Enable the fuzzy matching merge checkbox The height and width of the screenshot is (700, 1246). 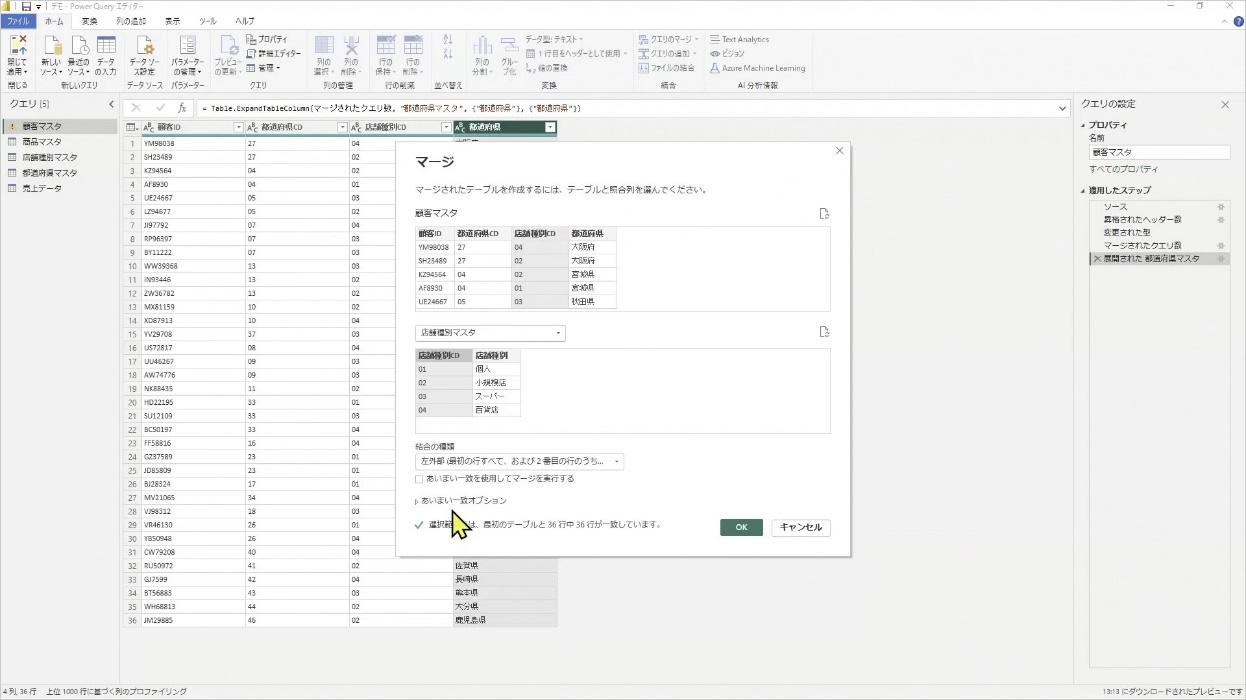pos(419,478)
